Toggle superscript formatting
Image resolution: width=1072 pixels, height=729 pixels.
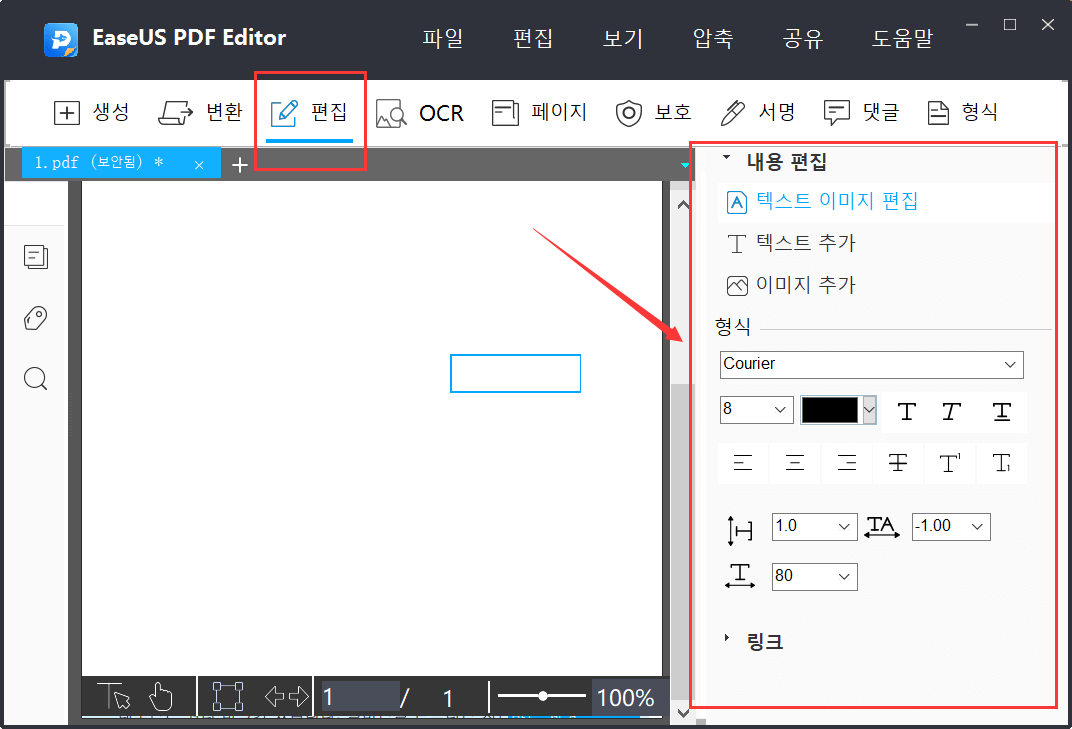pyautogui.click(x=950, y=463)
